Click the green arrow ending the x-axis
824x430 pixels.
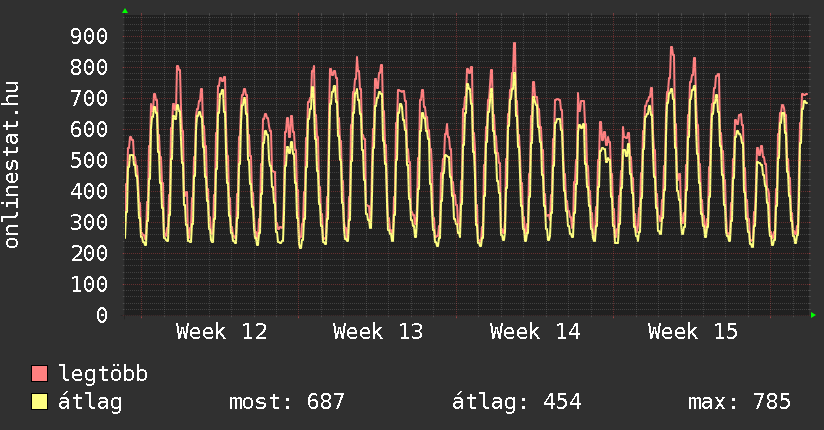click(814, 315)
